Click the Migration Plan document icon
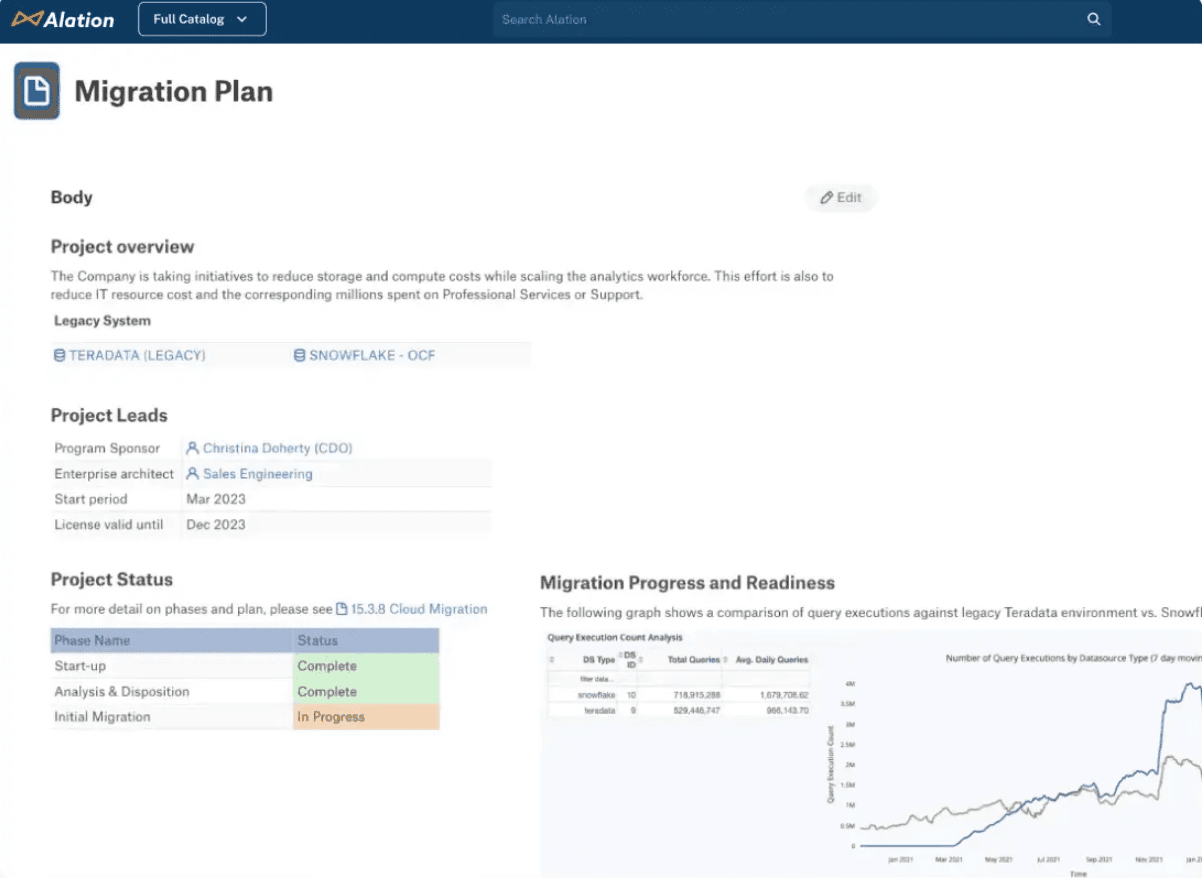Viewport: 1202px width, 878px height. pyautogui.click(x=37, y=91)
